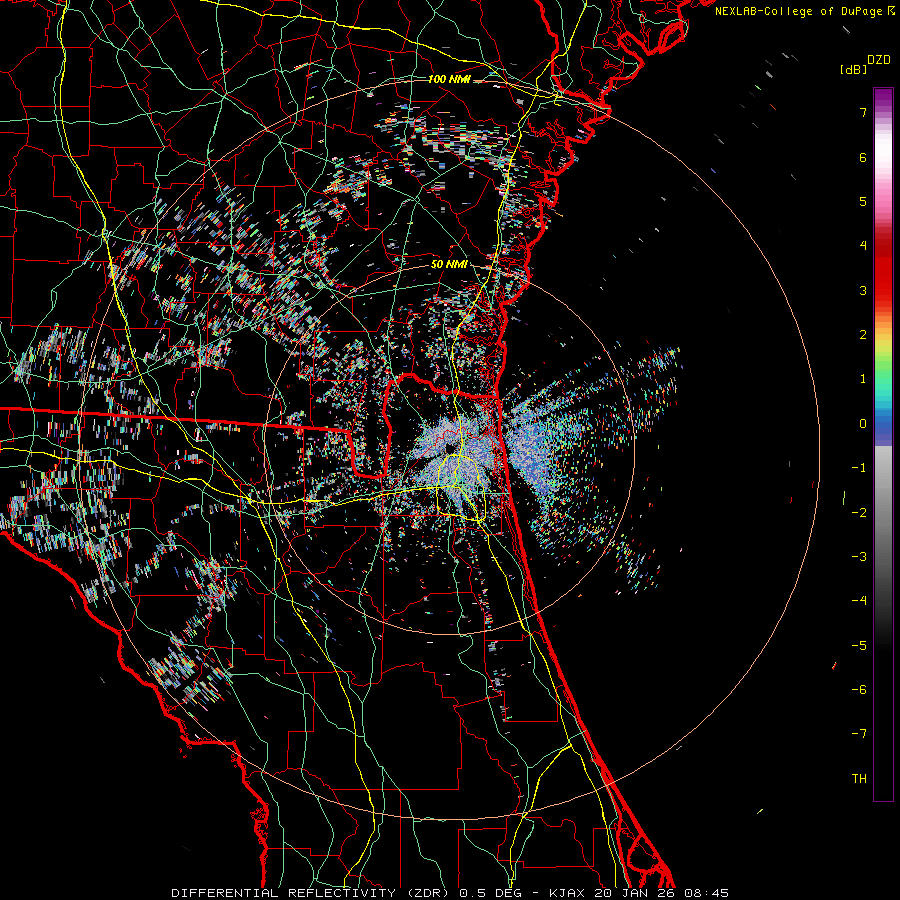
Task: Click the 2 value on color scale
Action: pos(863,335)
